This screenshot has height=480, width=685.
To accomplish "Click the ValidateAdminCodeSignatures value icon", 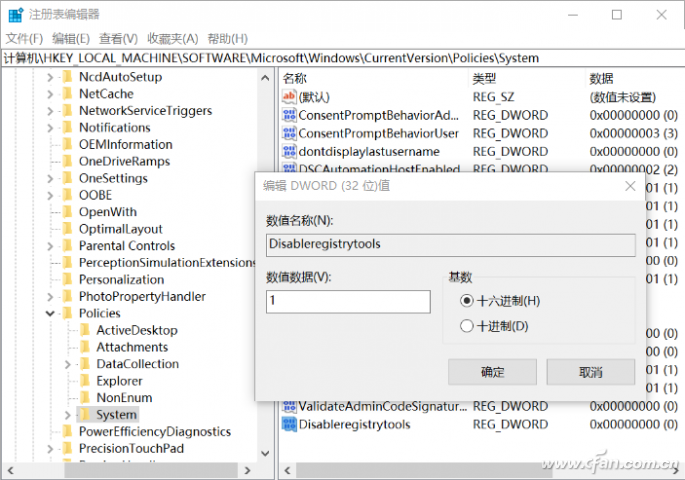I will 290,406.
